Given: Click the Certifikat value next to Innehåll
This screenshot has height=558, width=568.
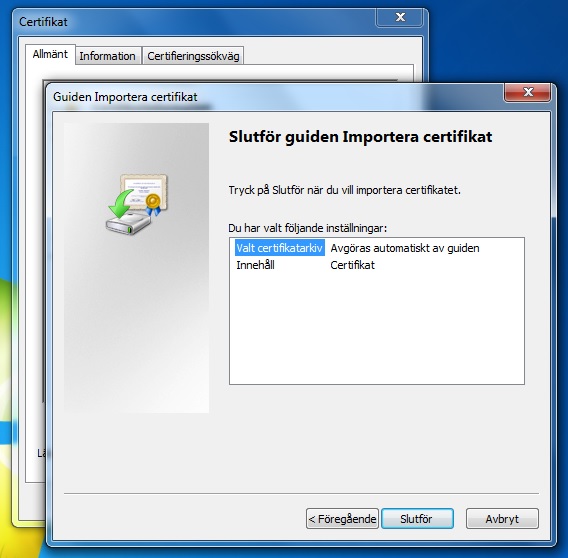Looking at the screenshot, I should (352, 265).
